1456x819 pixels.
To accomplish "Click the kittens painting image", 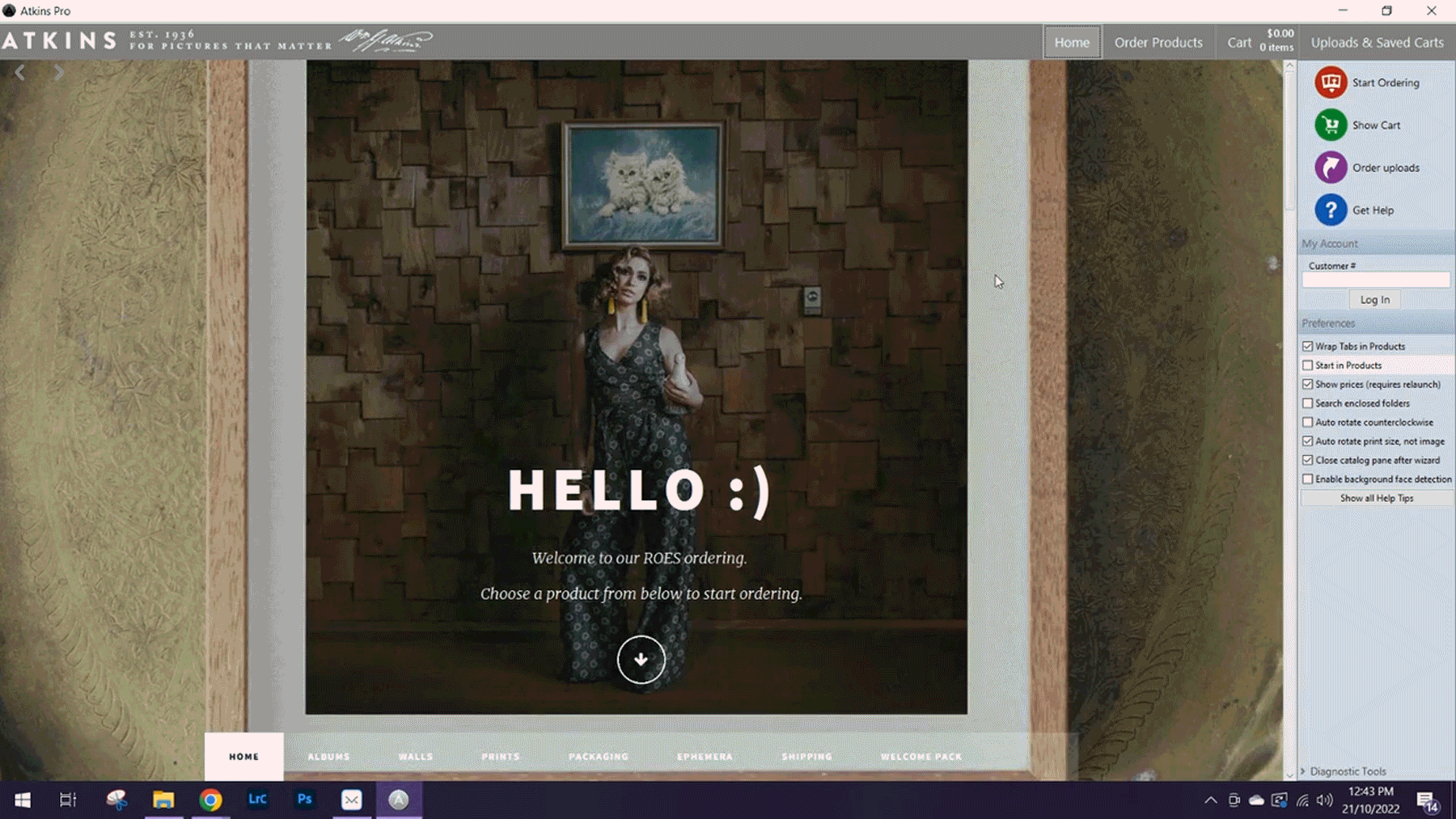I will pos(643,185).
